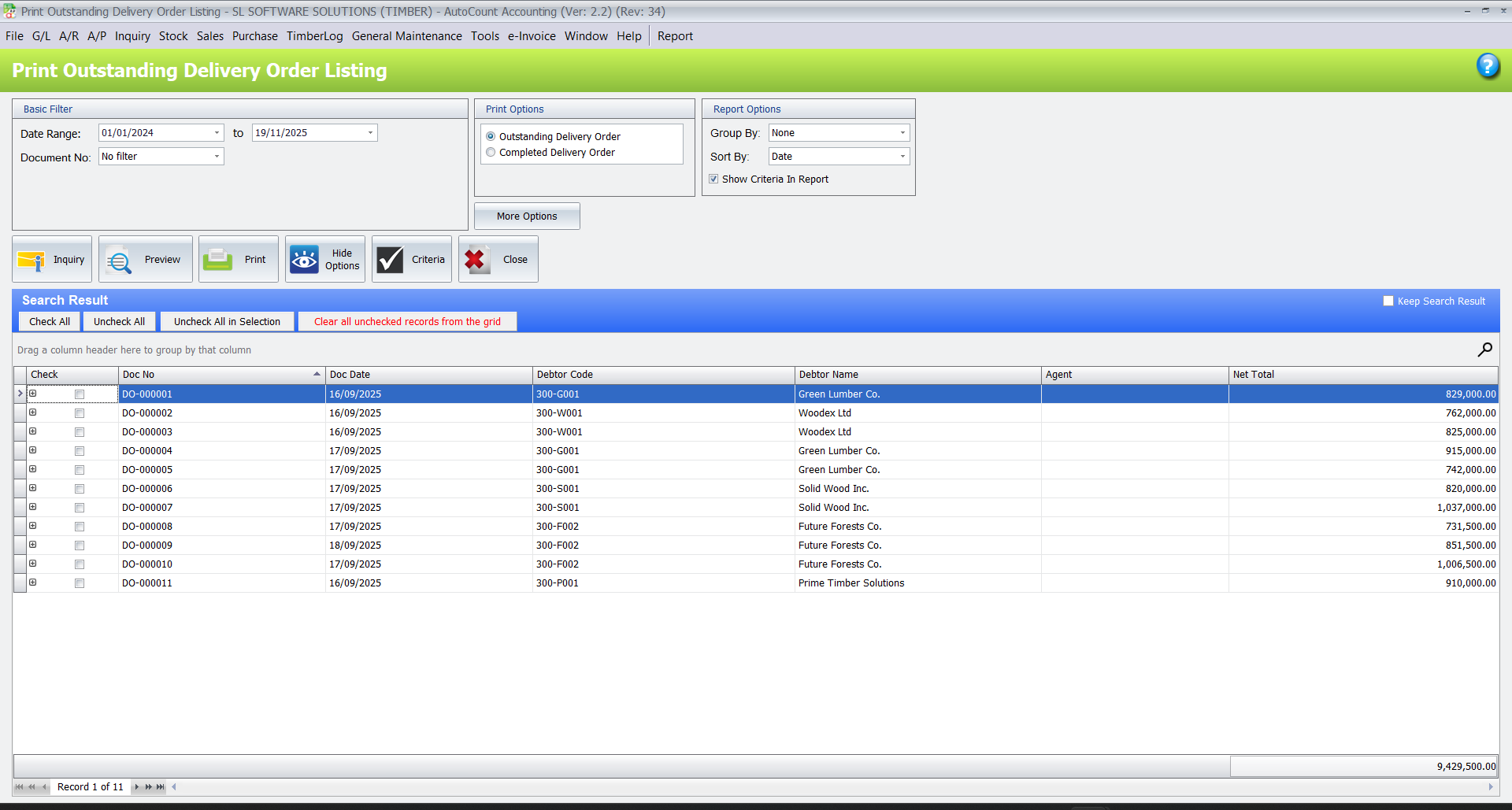Open the TimberLog menu
The height and width of the screenshot is (810, 1512).
tap(314, 35)
